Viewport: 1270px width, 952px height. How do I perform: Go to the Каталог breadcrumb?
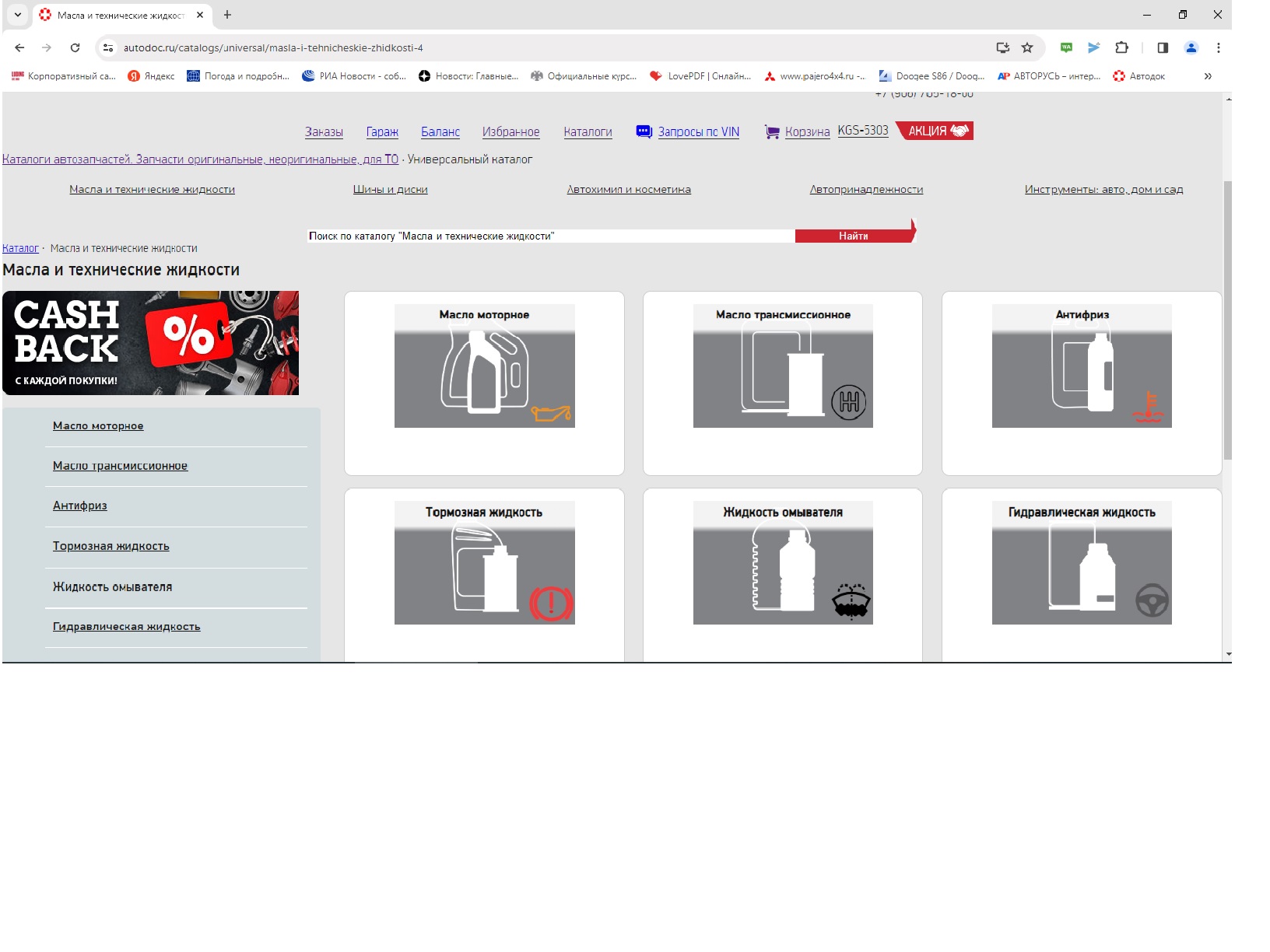pyautogui.click(x=20, y=248)
